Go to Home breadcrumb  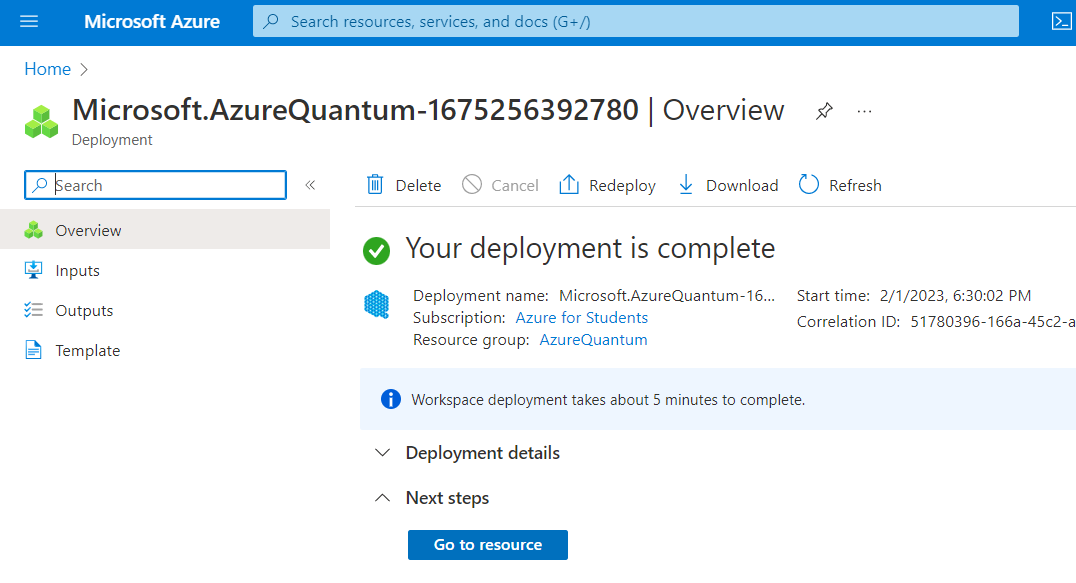click(47, 69)
